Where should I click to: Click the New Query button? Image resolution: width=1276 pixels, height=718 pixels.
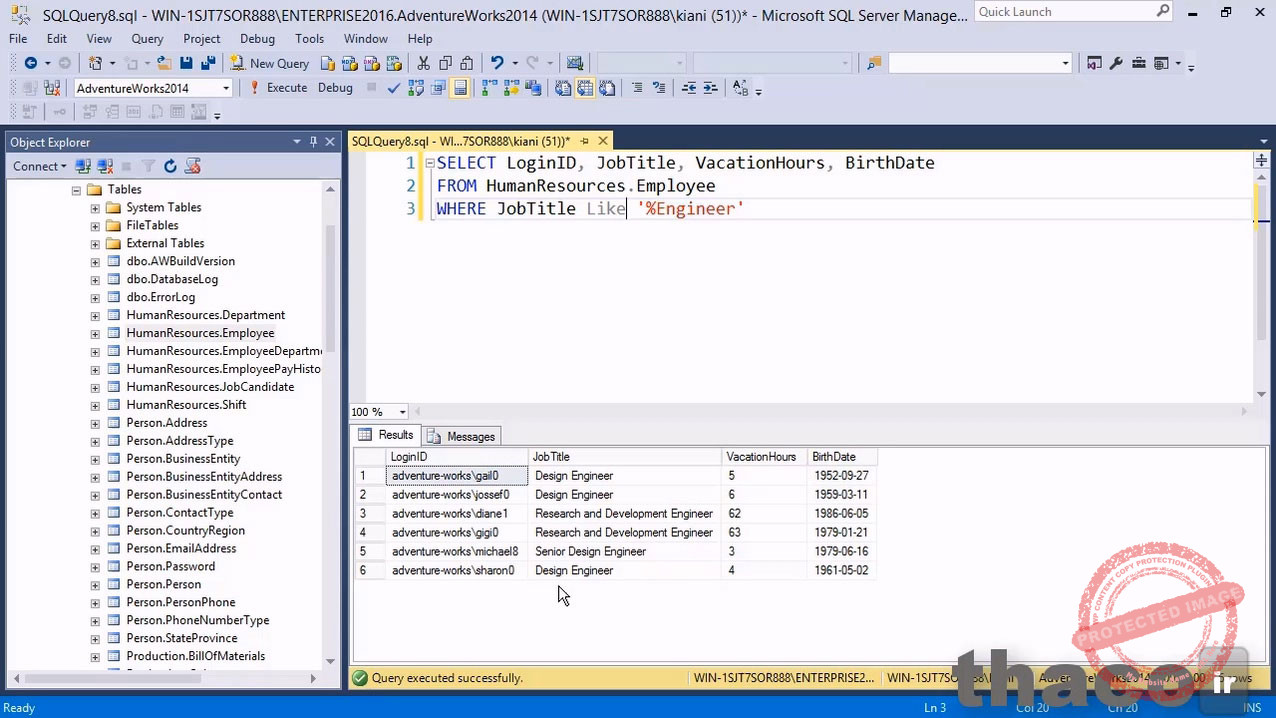269,63
